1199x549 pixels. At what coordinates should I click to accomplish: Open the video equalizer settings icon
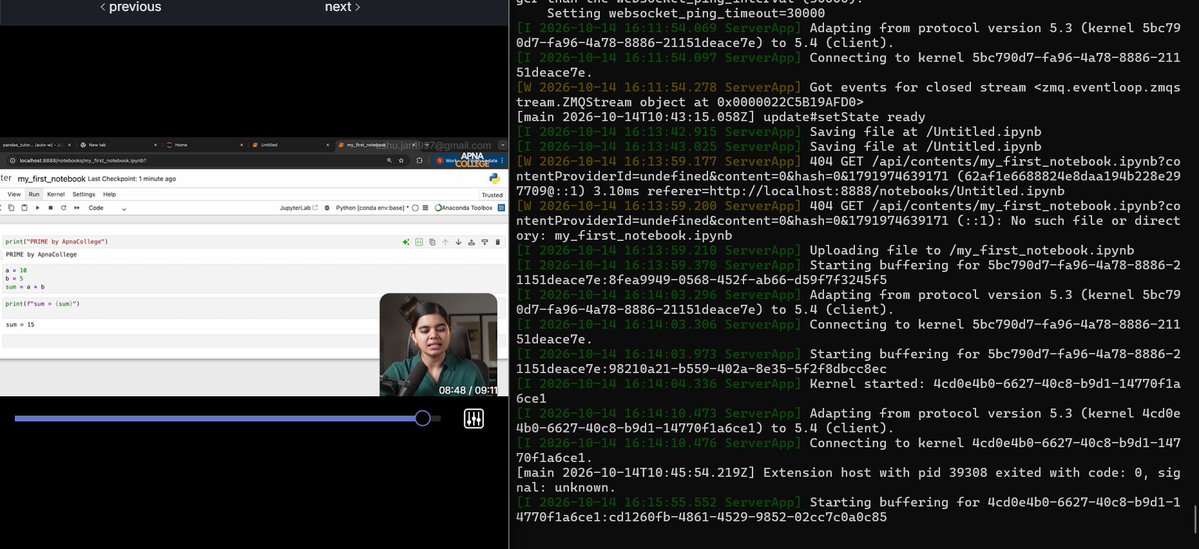click(474, 418)
